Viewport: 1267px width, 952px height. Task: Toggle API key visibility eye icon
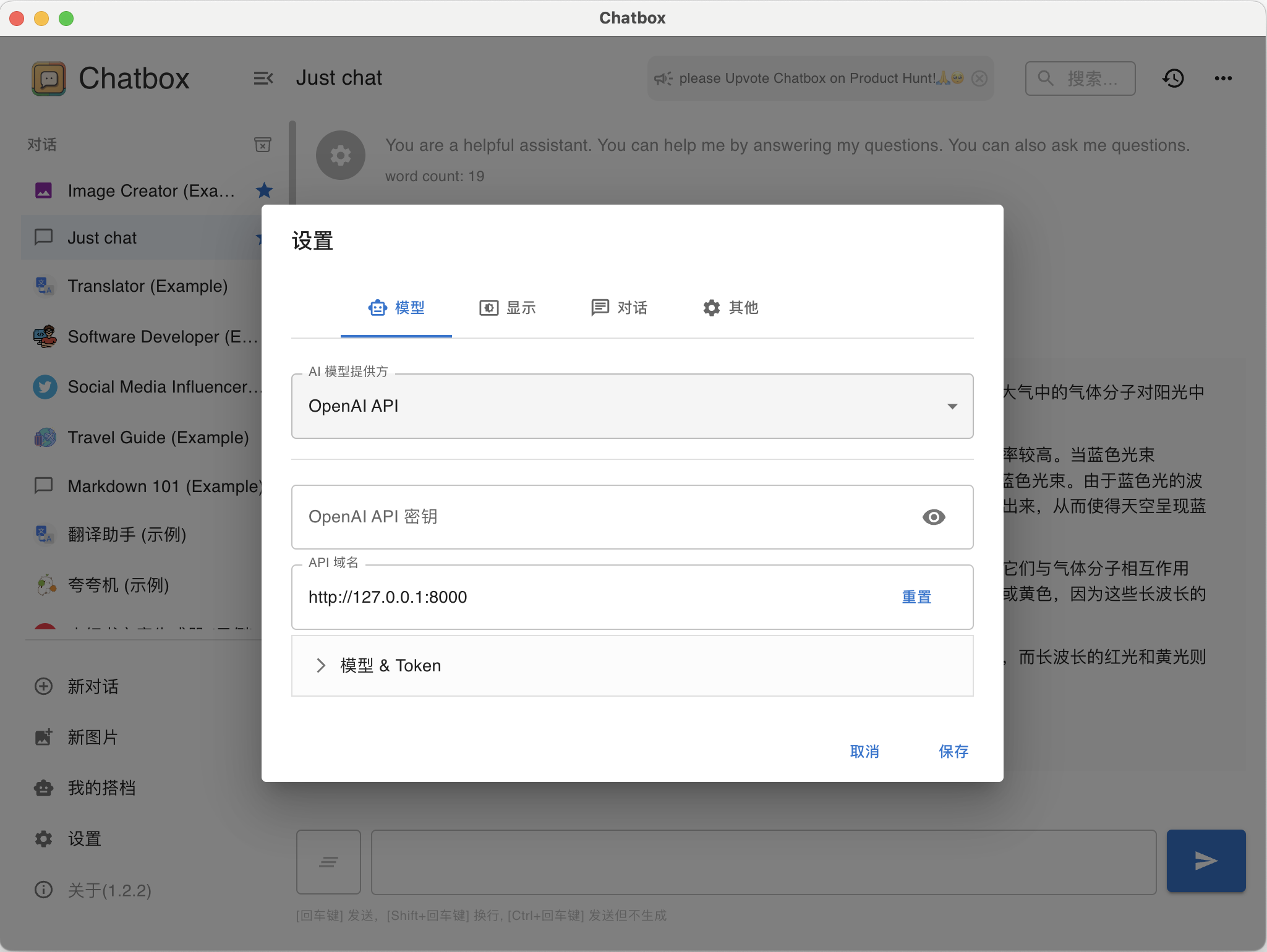[x=933, y=517]
